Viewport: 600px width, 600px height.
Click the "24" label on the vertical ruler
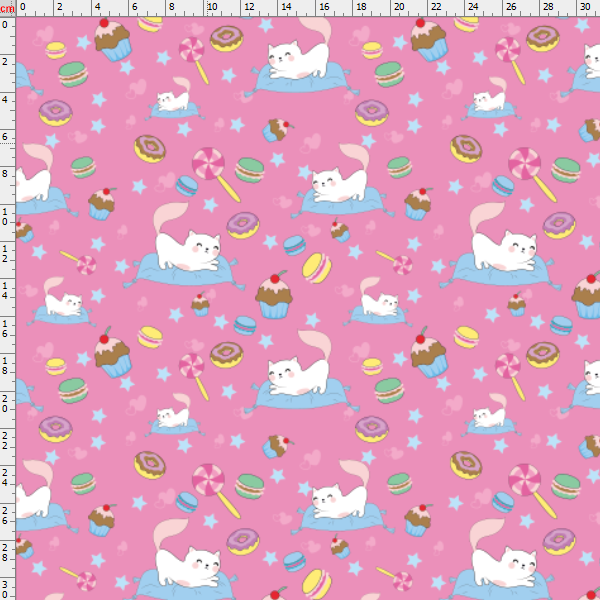(5, 478)
